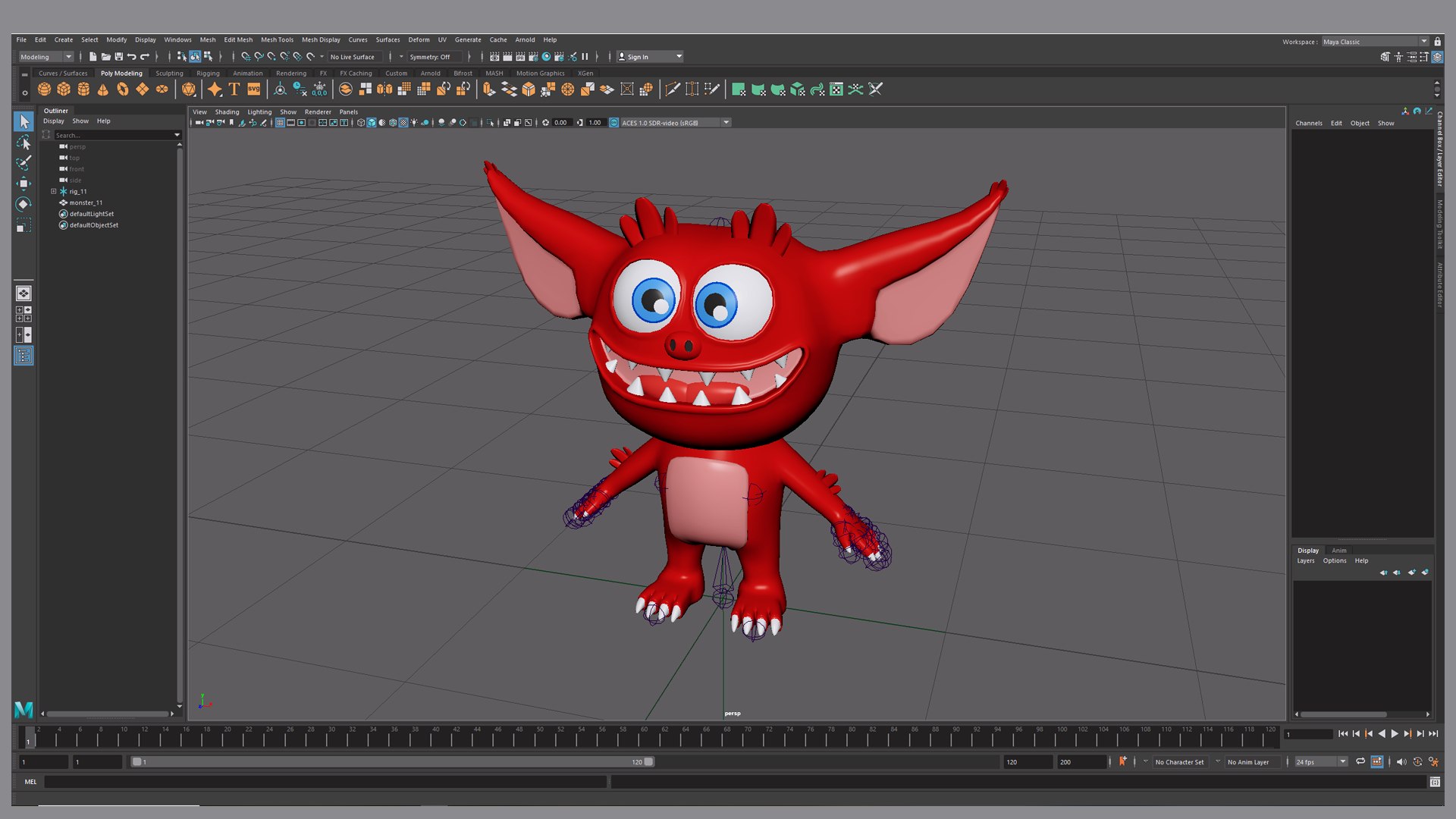1456x819 pixels.
Task: Click the Render current frame icon
Action: pyautogui.click(x=507, y=57)
